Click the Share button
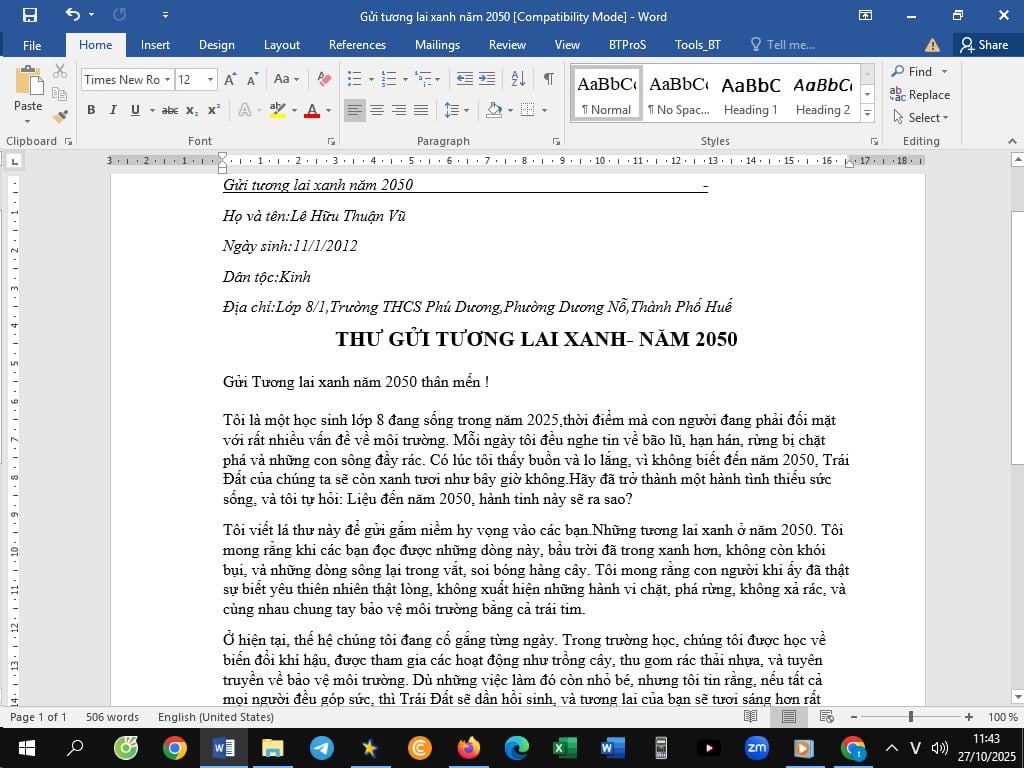This screenshot has height=768, width=1024. point(984,45)
